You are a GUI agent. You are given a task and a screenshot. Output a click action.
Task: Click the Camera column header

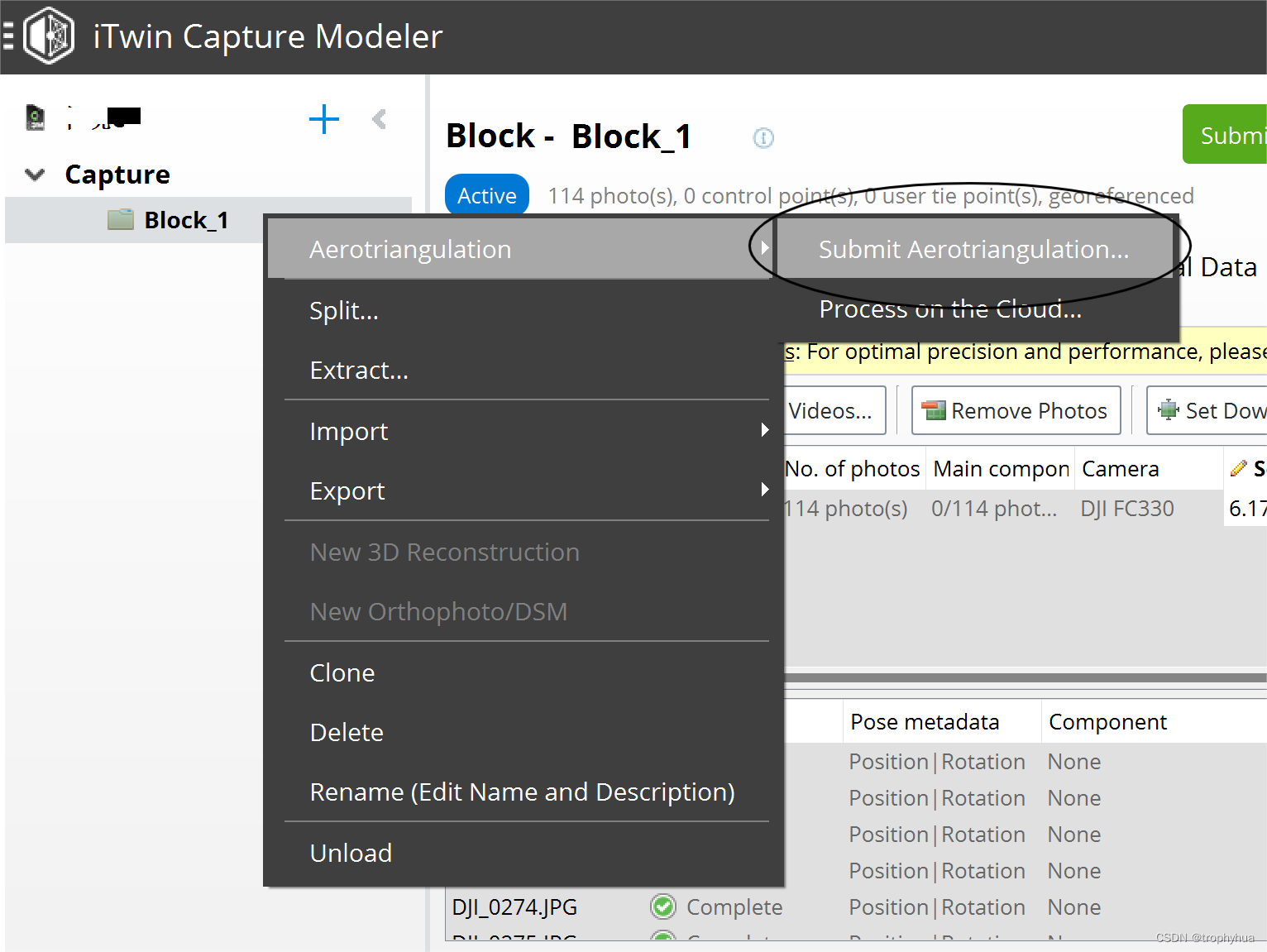click(1148, 469)
